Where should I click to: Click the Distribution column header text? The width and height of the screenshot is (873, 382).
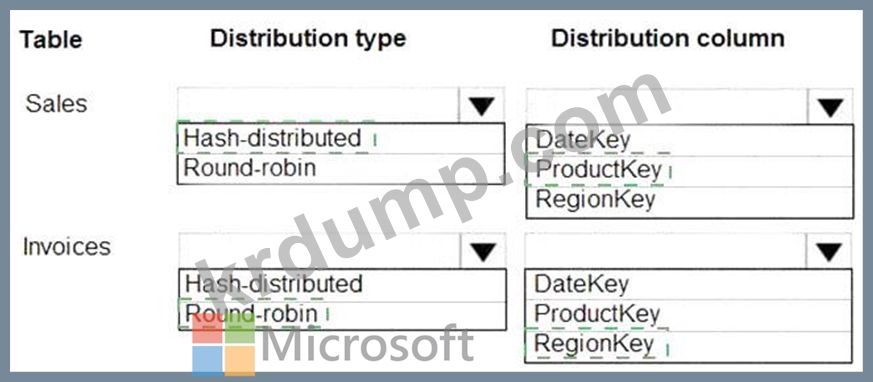[x=668, y=38]
